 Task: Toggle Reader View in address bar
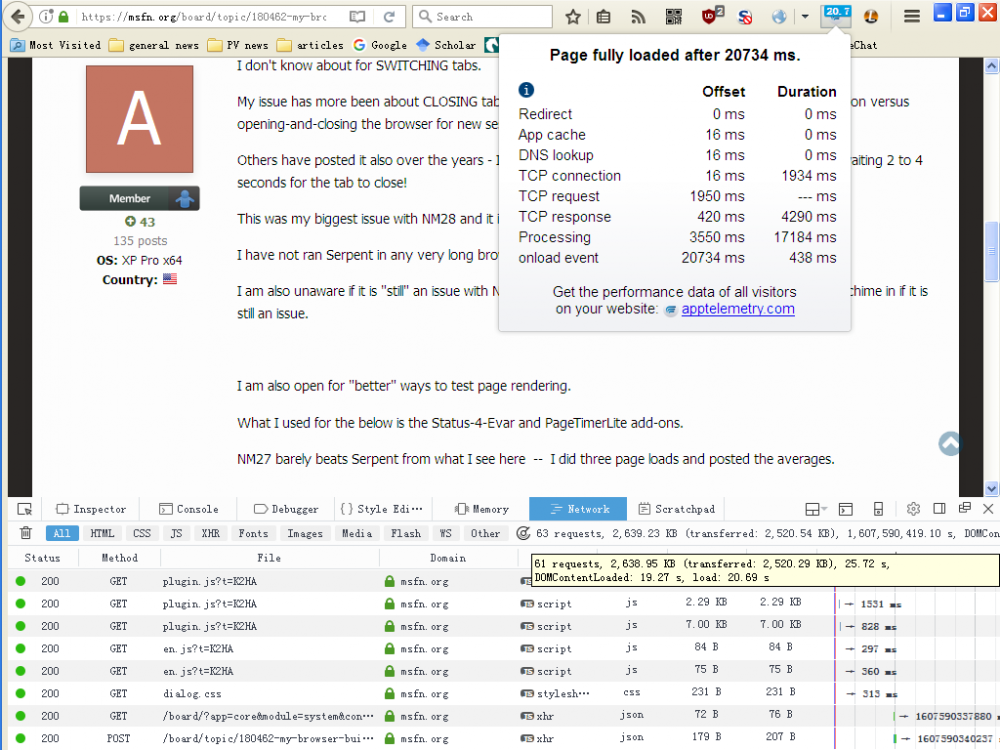click(x=358, y=17)
